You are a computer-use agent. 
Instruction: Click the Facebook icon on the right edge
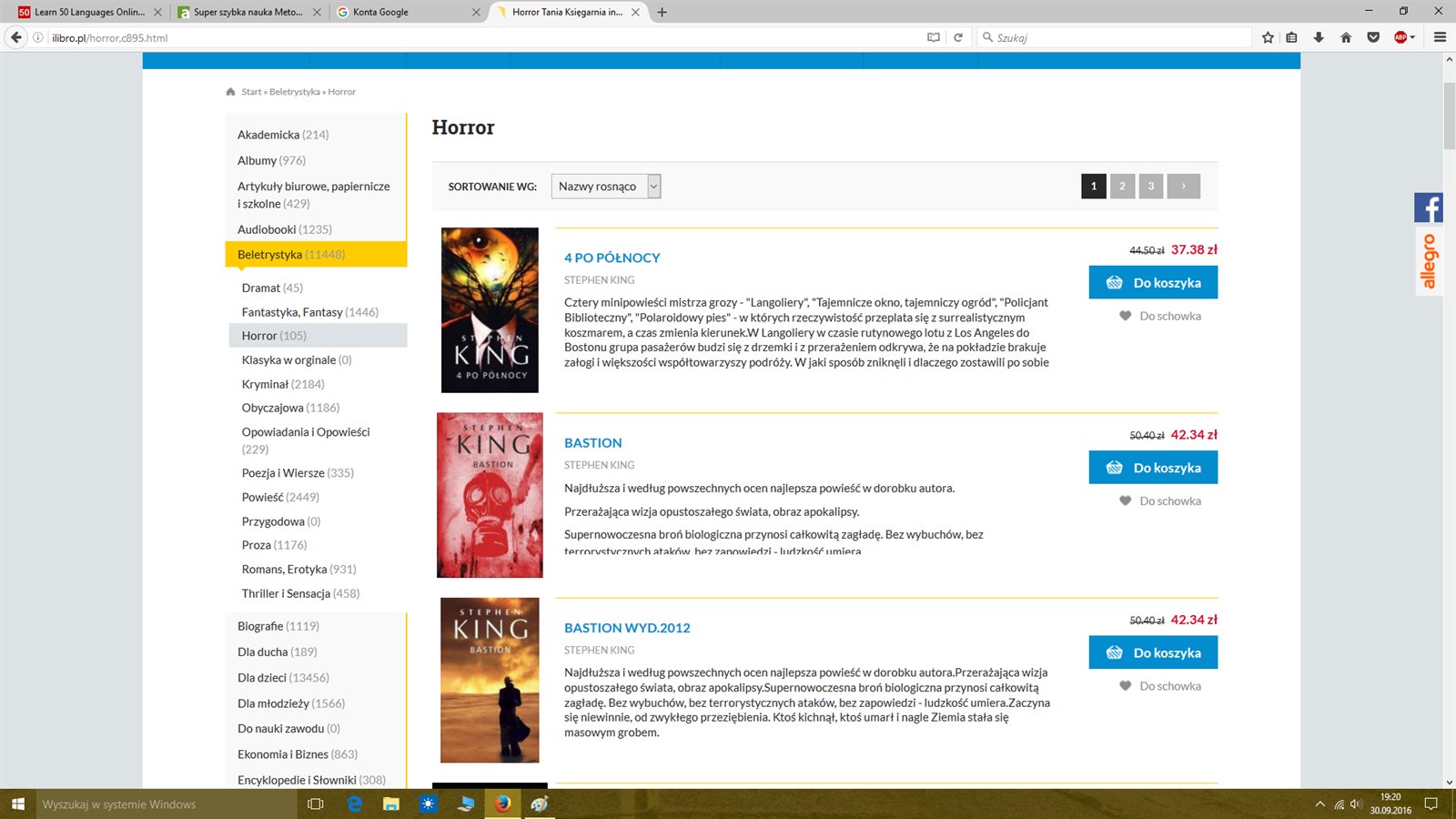[1428, 207]
